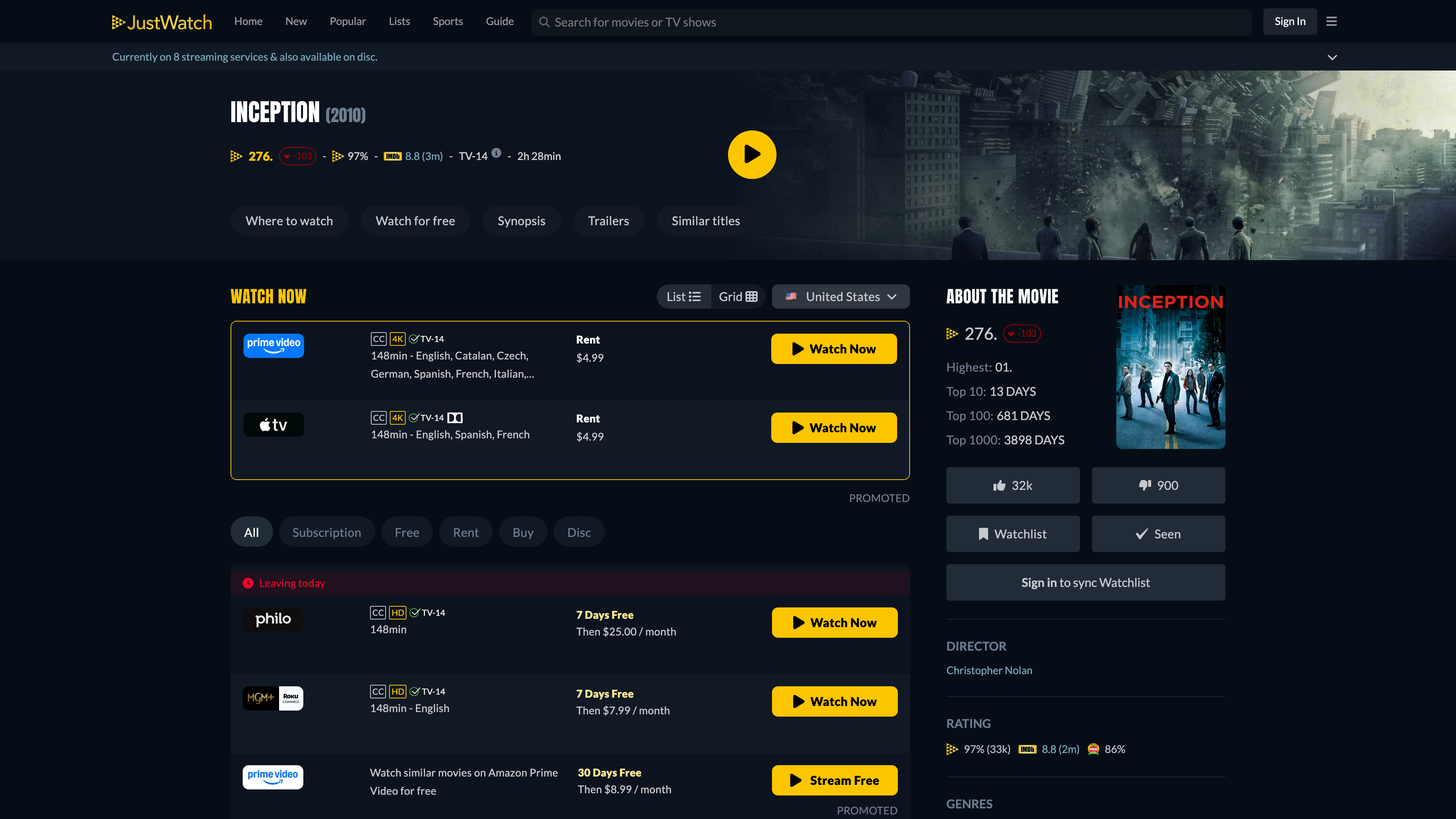Click Stream Free for Prime Video
1456x819 pixels.
834,780
